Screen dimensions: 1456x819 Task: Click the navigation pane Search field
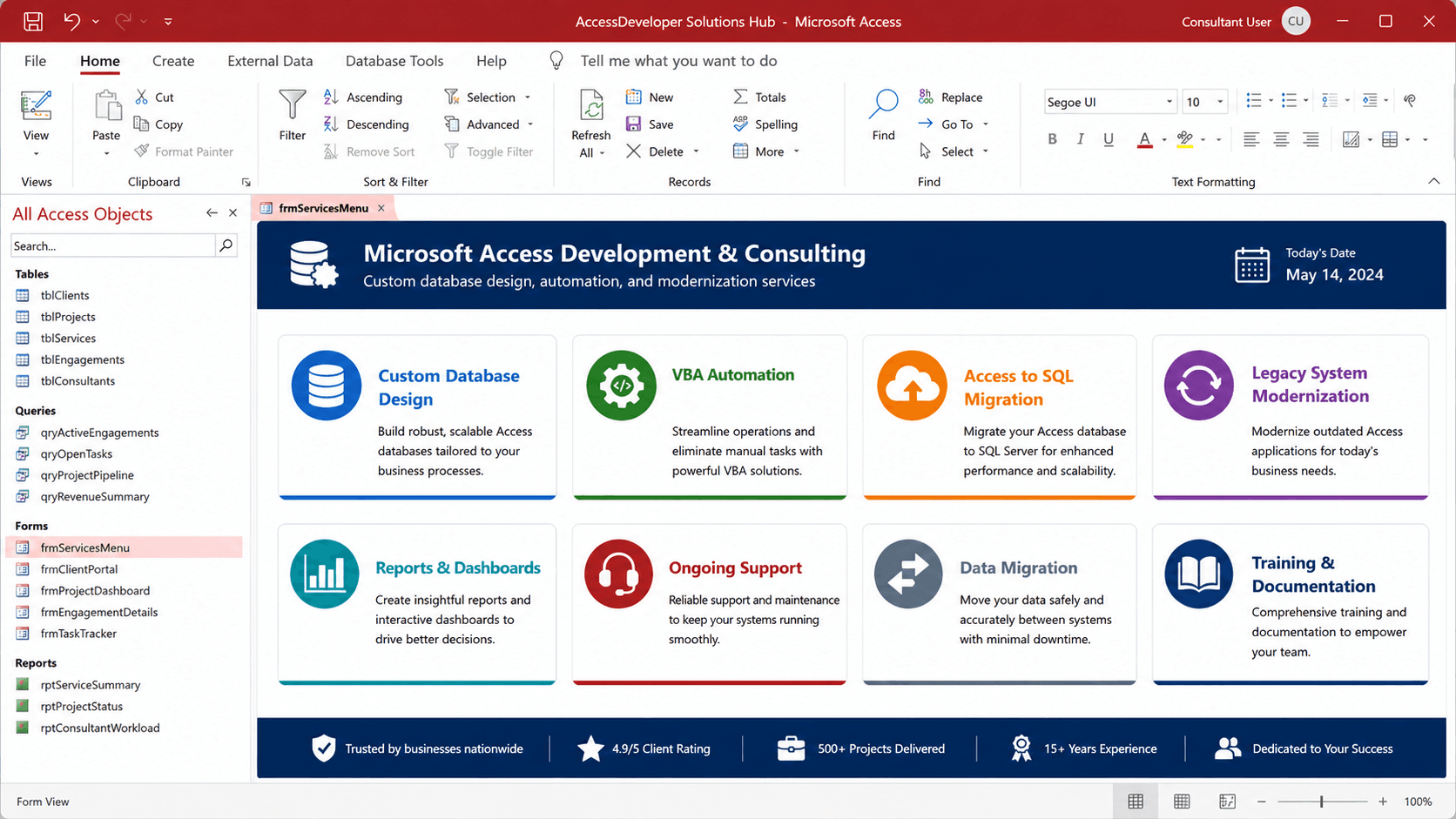coord(112,245)
